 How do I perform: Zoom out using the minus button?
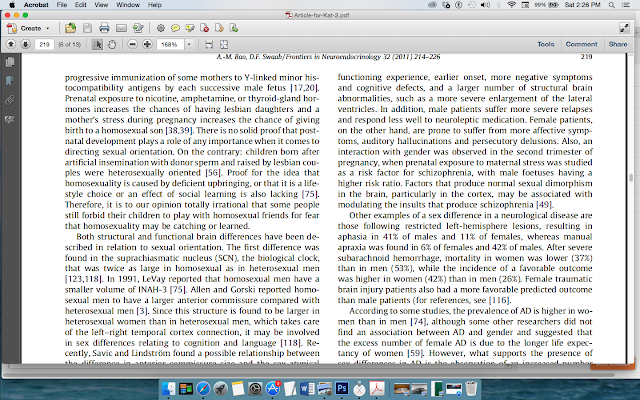pyautogui.click(x=132, y=44)
